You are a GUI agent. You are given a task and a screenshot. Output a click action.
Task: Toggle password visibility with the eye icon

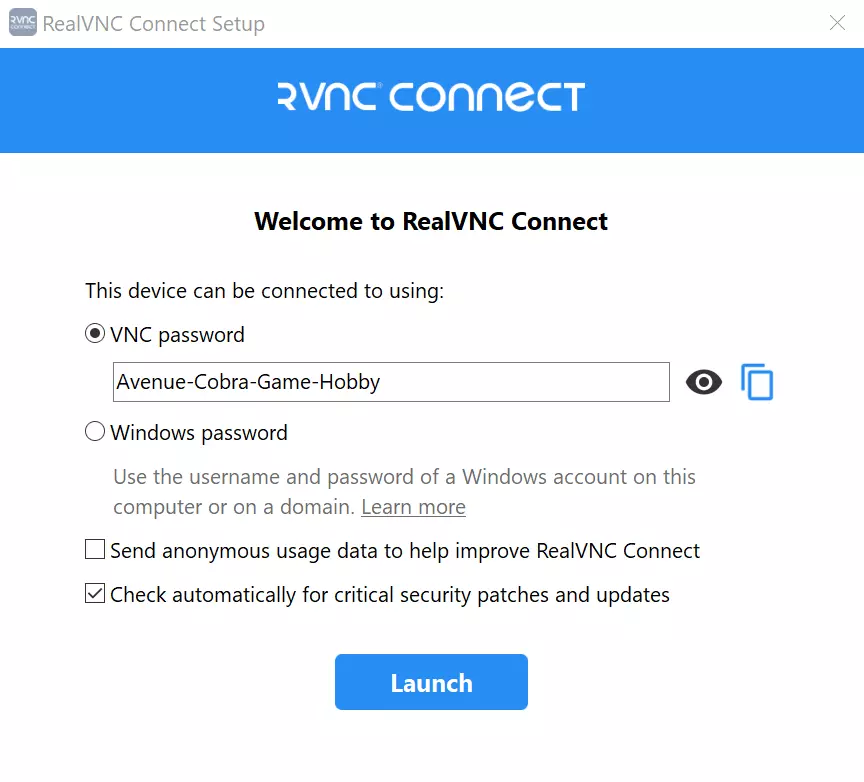(704, 382)
